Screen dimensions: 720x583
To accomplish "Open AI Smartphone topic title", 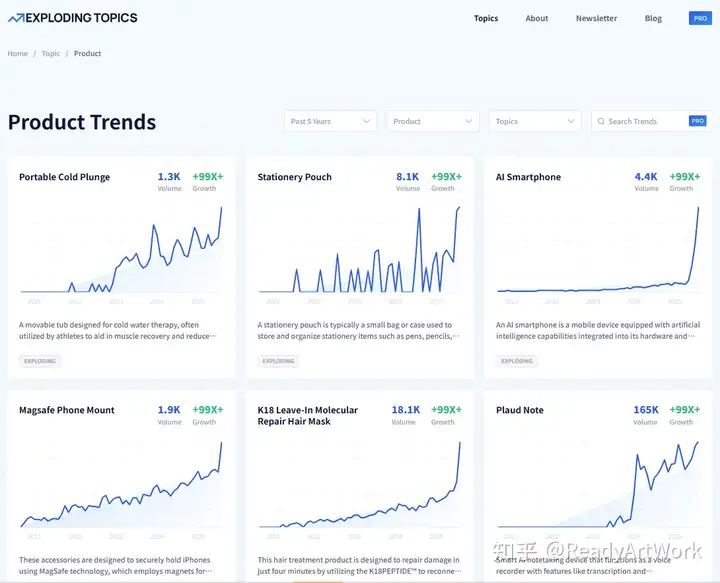I will (528, 177).
